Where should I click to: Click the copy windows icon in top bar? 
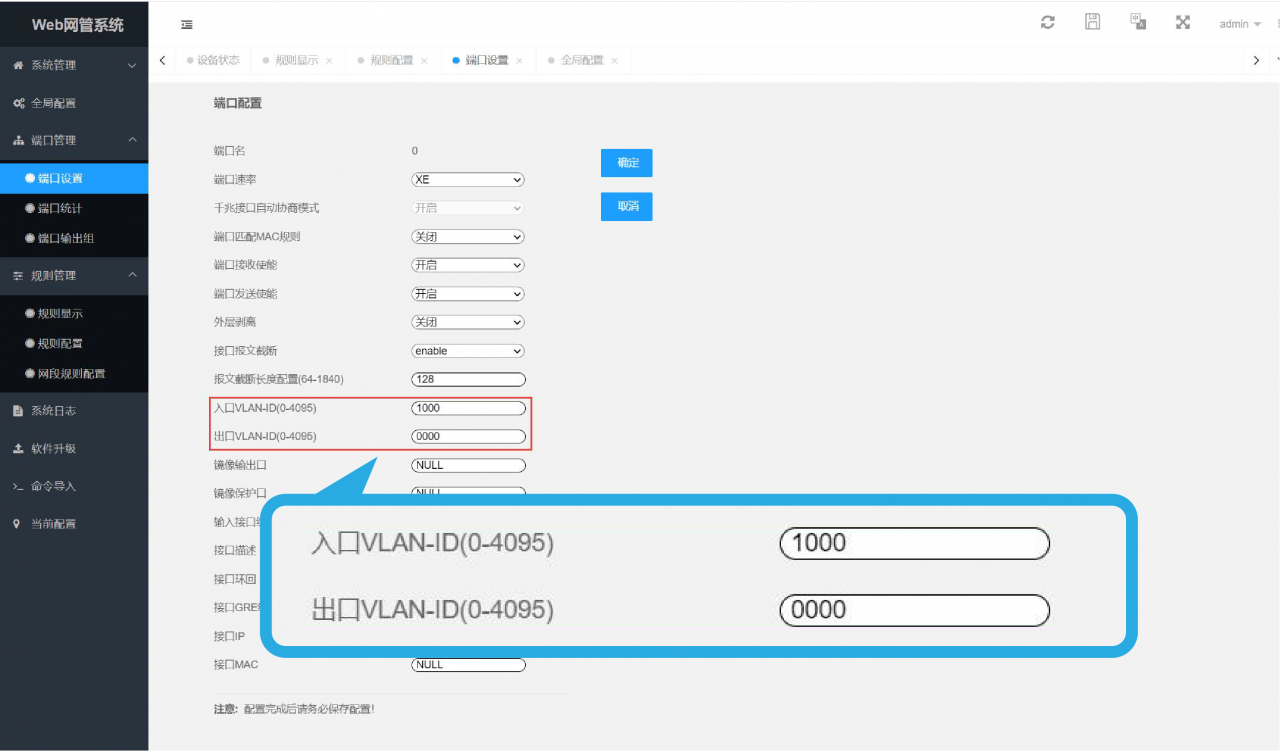coord(1138,22)
